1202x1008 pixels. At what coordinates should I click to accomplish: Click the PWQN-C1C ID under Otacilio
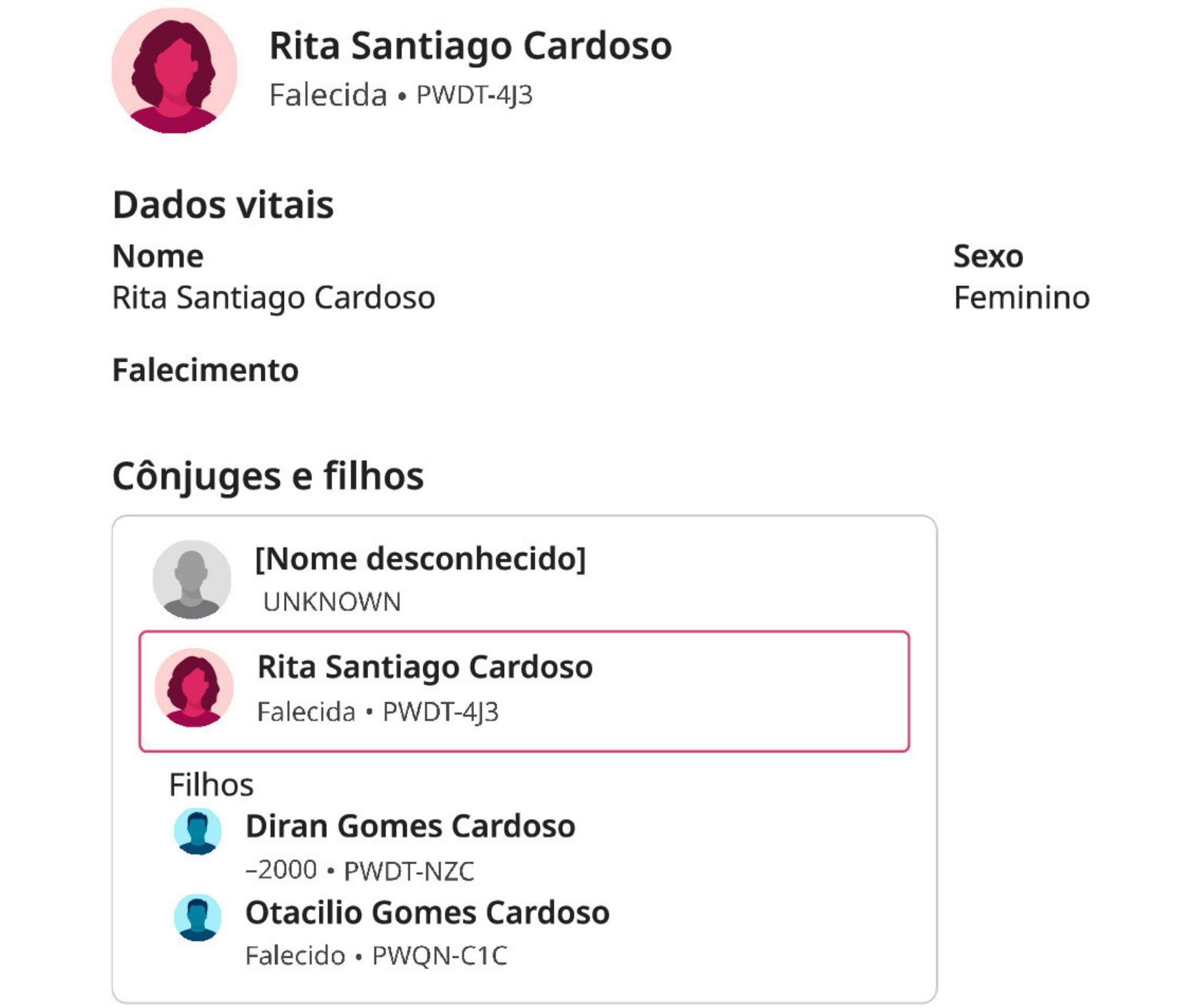440,956
